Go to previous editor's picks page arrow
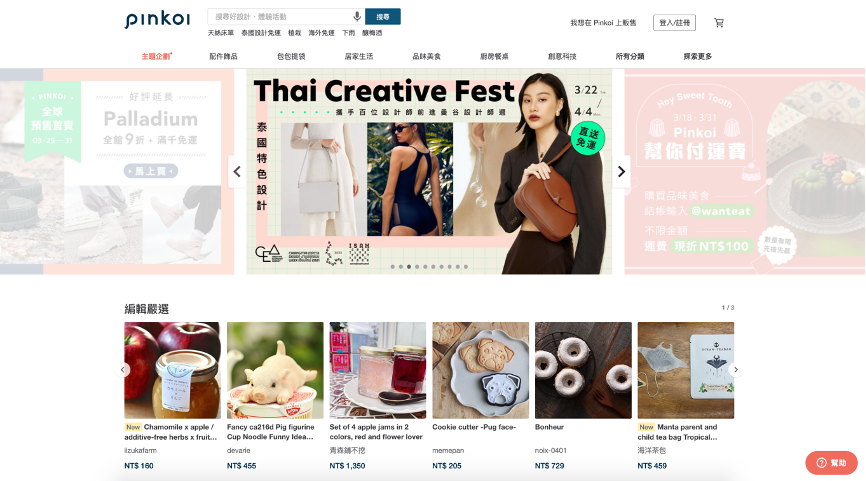The width and height of the screenshot is (866, 481). [123, 369]
